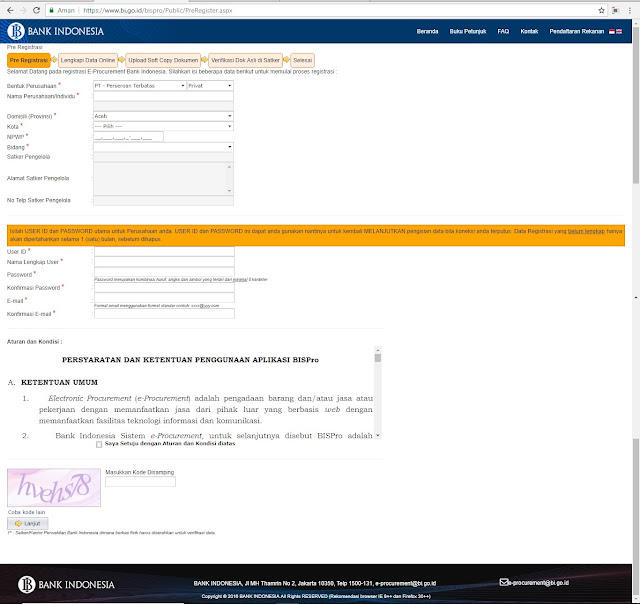Click the Coba kode lain link
This screenshot has height=604, width=640.
(x=27, y=512)
